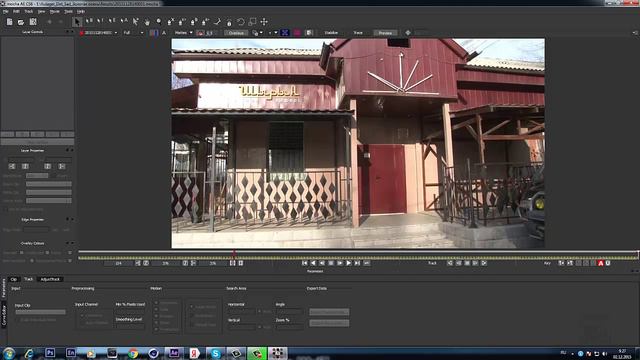640x360 pixels.
Task: Click the Horizontal search area field
Action: (x=241, y=312)
